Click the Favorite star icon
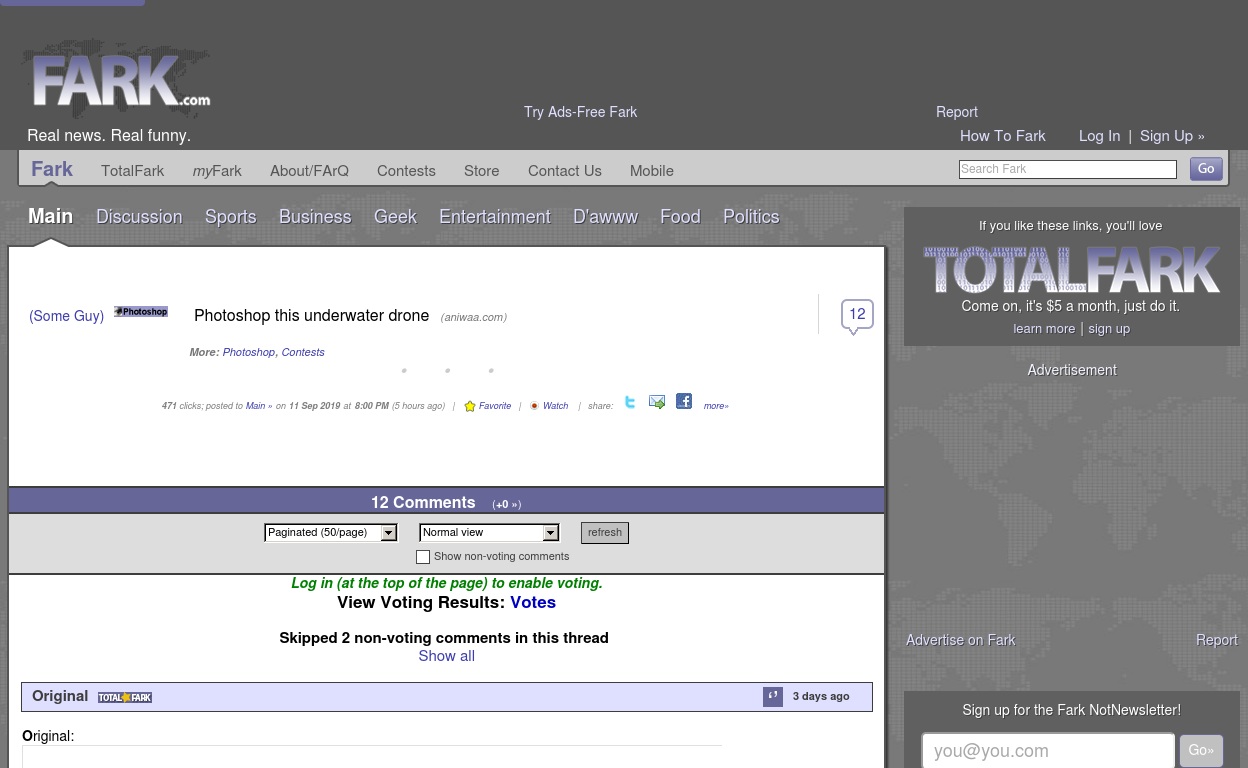Image resolution: width=1248 pixels, height=768 pixels. click(x=470, y=406)
